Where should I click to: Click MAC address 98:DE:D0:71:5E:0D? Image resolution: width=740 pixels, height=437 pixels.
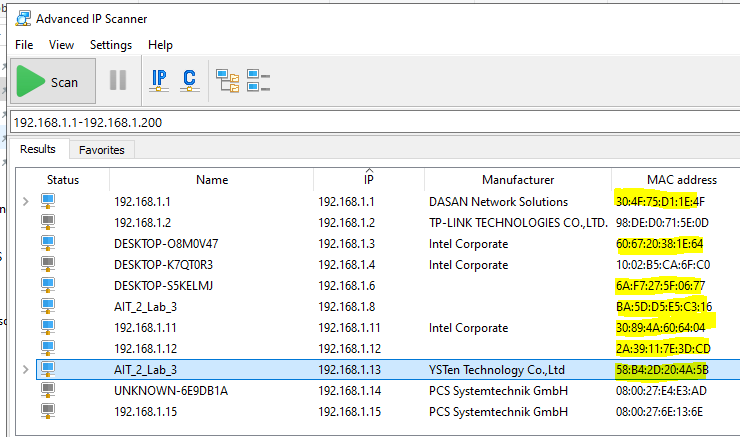(x=662, y=223)
